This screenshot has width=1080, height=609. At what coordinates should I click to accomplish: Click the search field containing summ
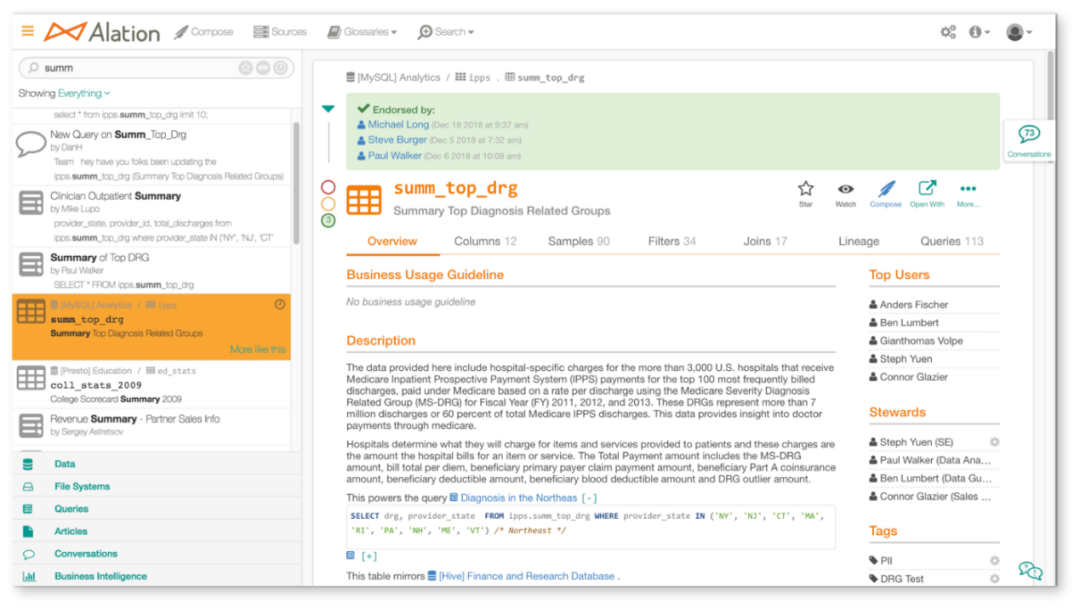click(135, 68)
